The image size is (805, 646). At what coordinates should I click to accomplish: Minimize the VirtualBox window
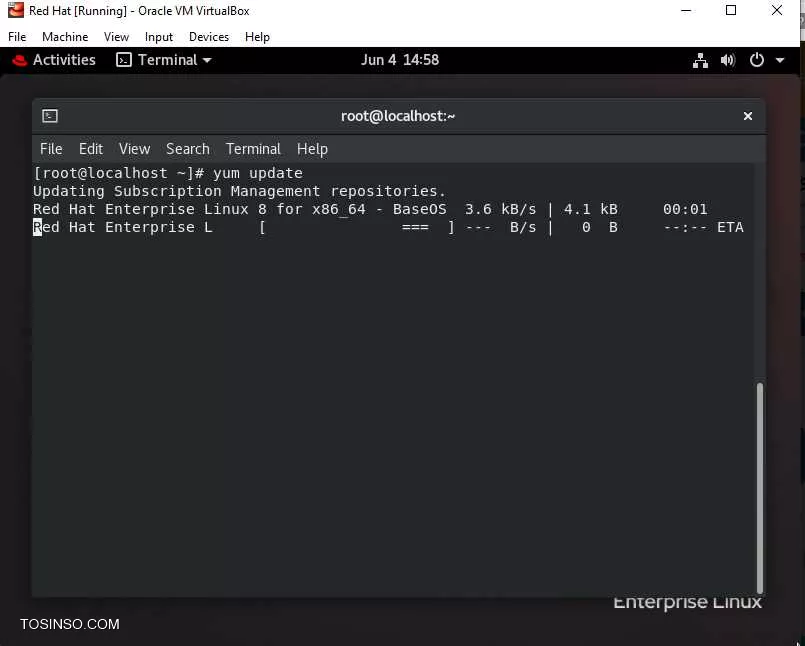[686, 10]
